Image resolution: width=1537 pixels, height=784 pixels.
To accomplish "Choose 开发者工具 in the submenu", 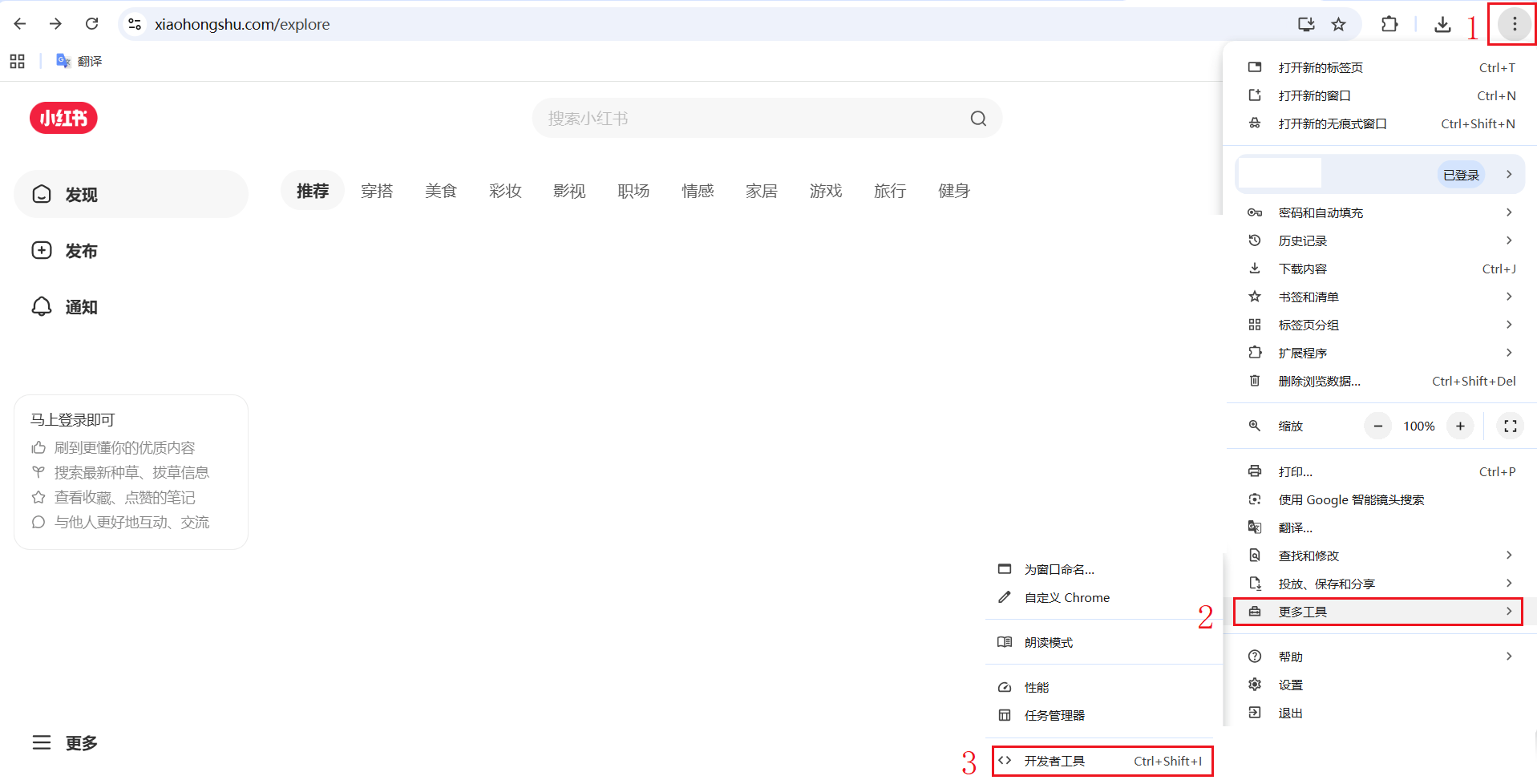I will pyautogui.click(x=1102, y=761).
